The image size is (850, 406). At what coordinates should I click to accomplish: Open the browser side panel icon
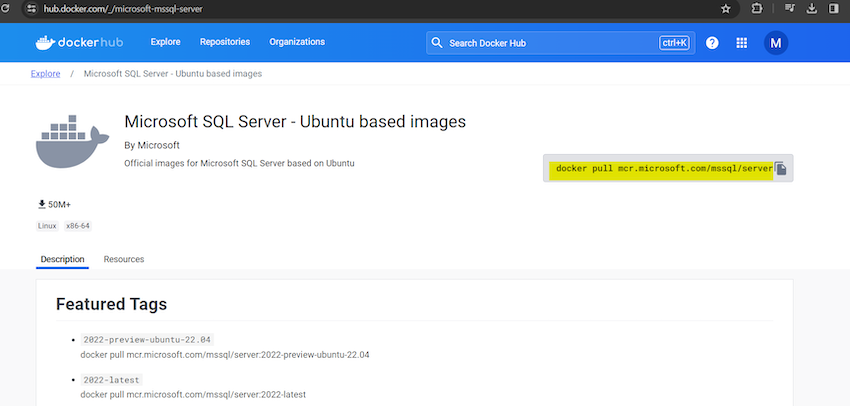pyautogui.click(x=833, y=9)
